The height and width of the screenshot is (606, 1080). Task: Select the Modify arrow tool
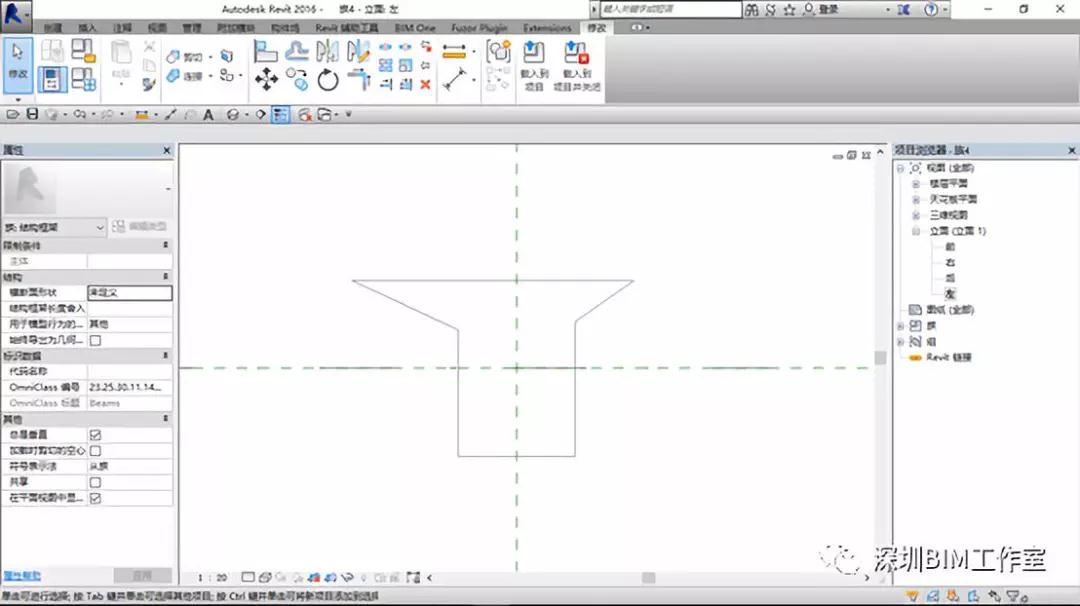point(17,65)
